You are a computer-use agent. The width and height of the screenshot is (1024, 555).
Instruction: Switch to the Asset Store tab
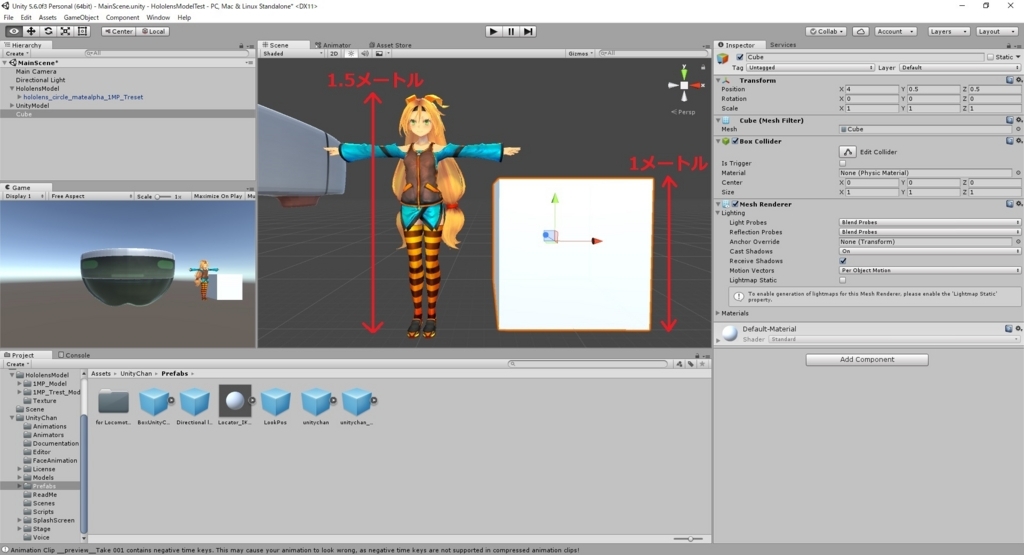(x=390, y=45)
